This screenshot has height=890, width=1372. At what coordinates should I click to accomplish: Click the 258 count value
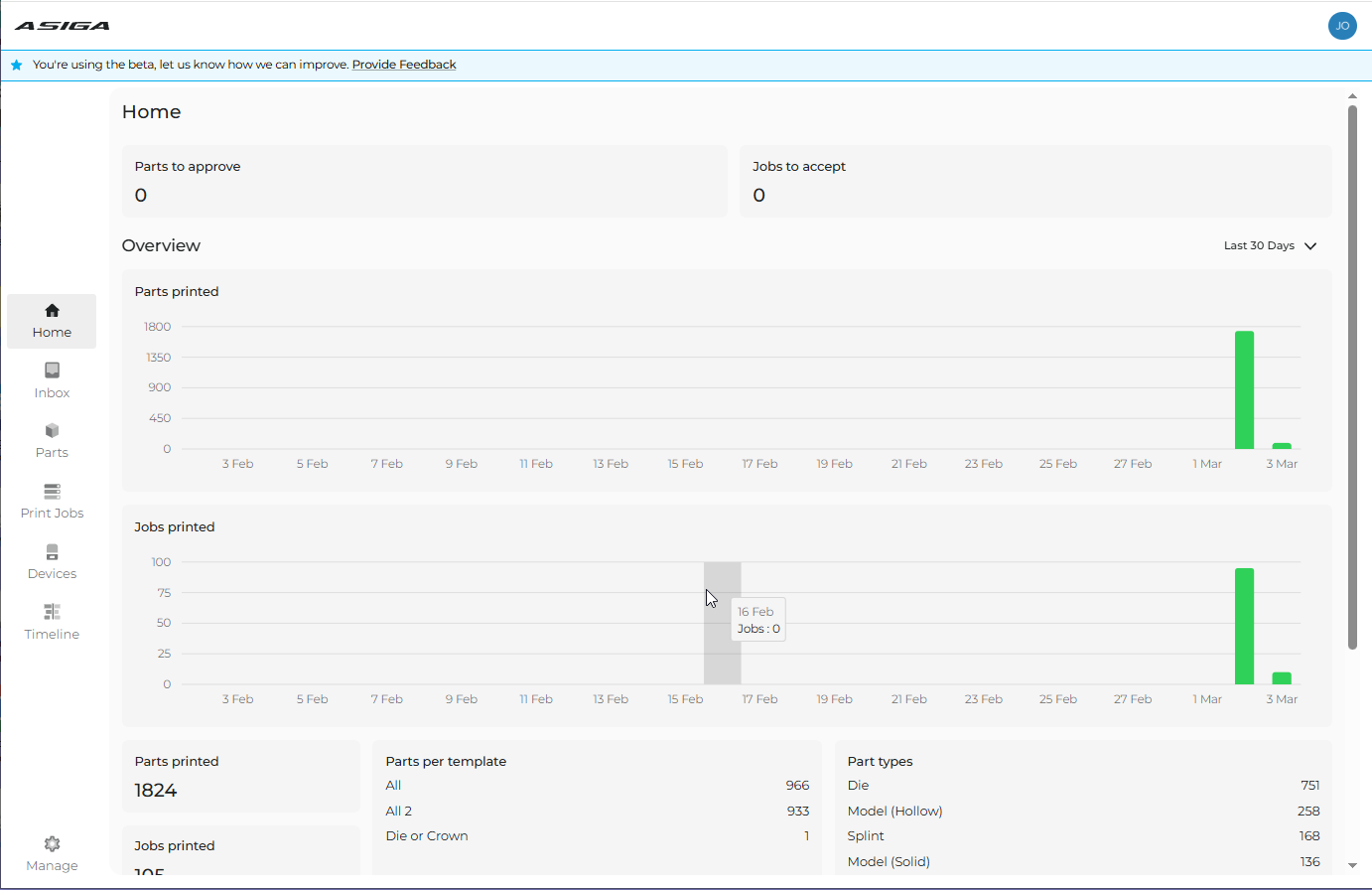1308,812
